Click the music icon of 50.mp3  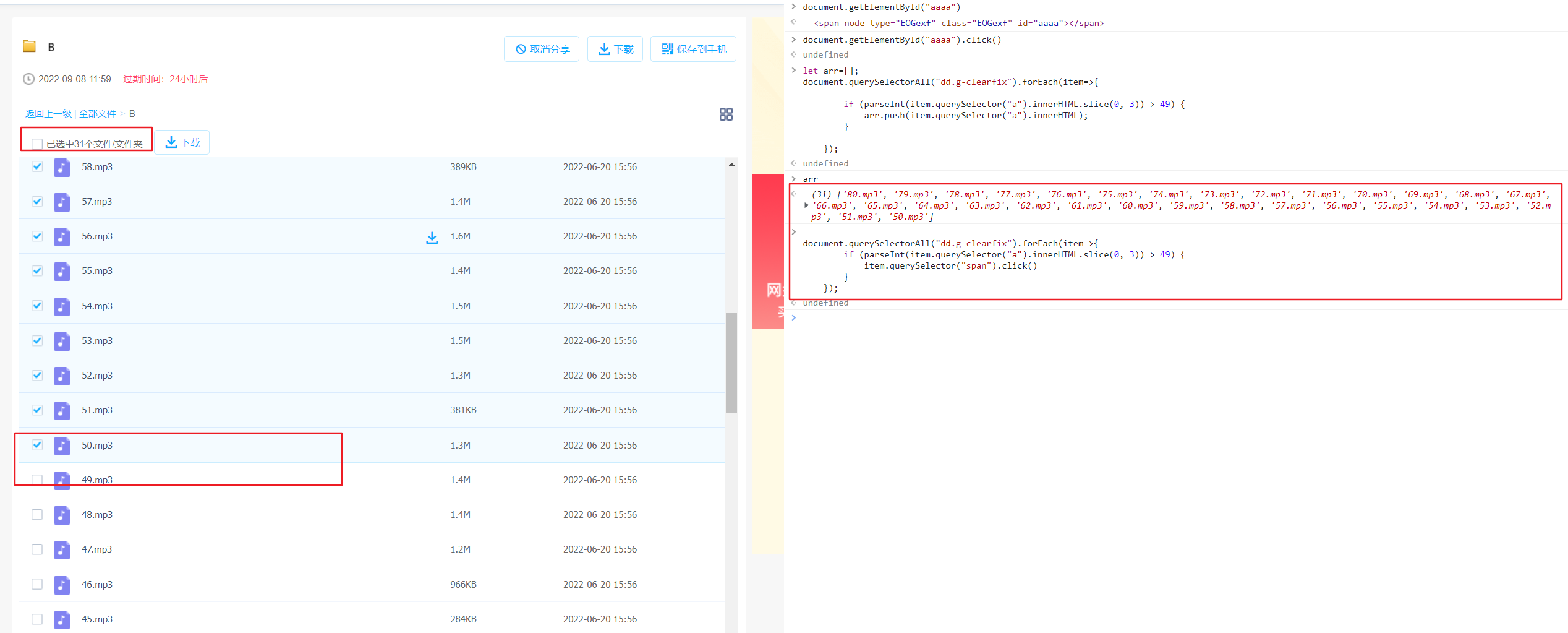click(x=62, y=446)
